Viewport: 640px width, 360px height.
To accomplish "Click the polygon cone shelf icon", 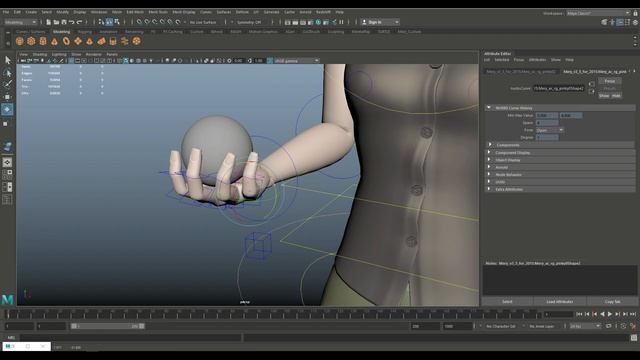I will [54, 41].
